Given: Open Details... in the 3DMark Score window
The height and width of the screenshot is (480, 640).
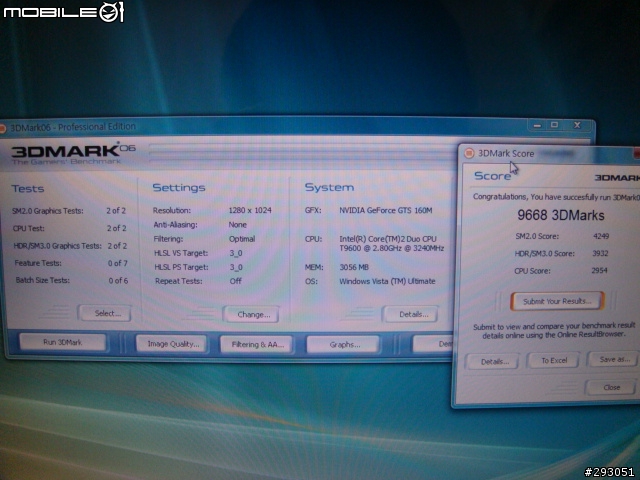Looking at the screenshot, I should point(493,361).
